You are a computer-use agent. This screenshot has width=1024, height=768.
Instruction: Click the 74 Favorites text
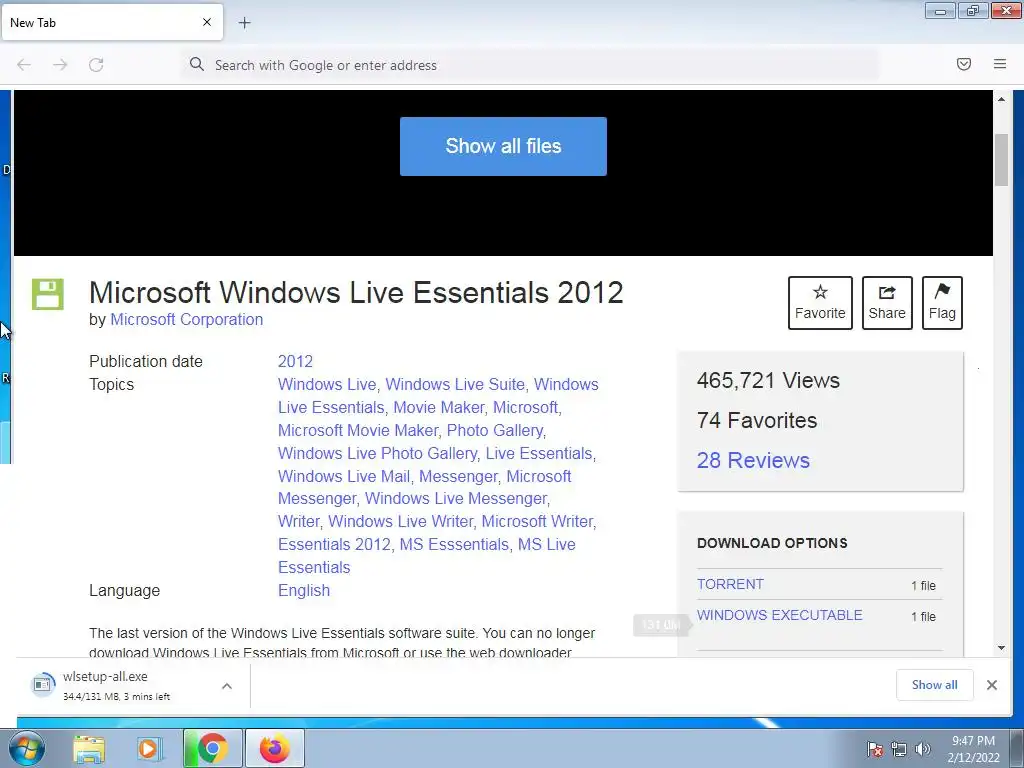click(756, 420)
